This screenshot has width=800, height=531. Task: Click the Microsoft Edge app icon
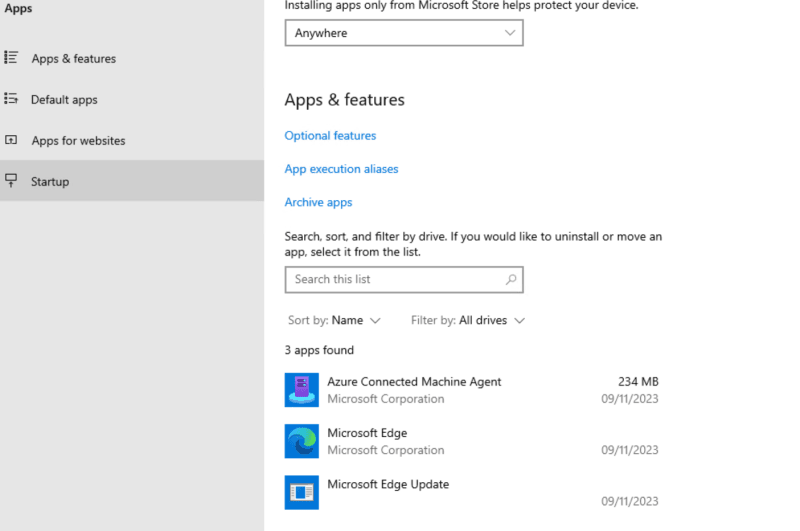point(302,441)
